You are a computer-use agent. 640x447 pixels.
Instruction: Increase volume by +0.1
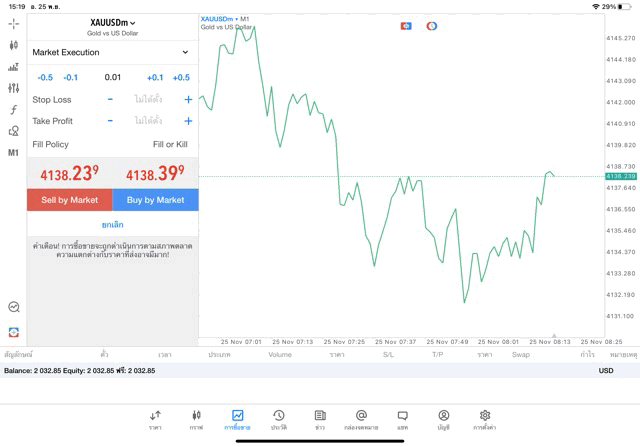pos(155,77)
